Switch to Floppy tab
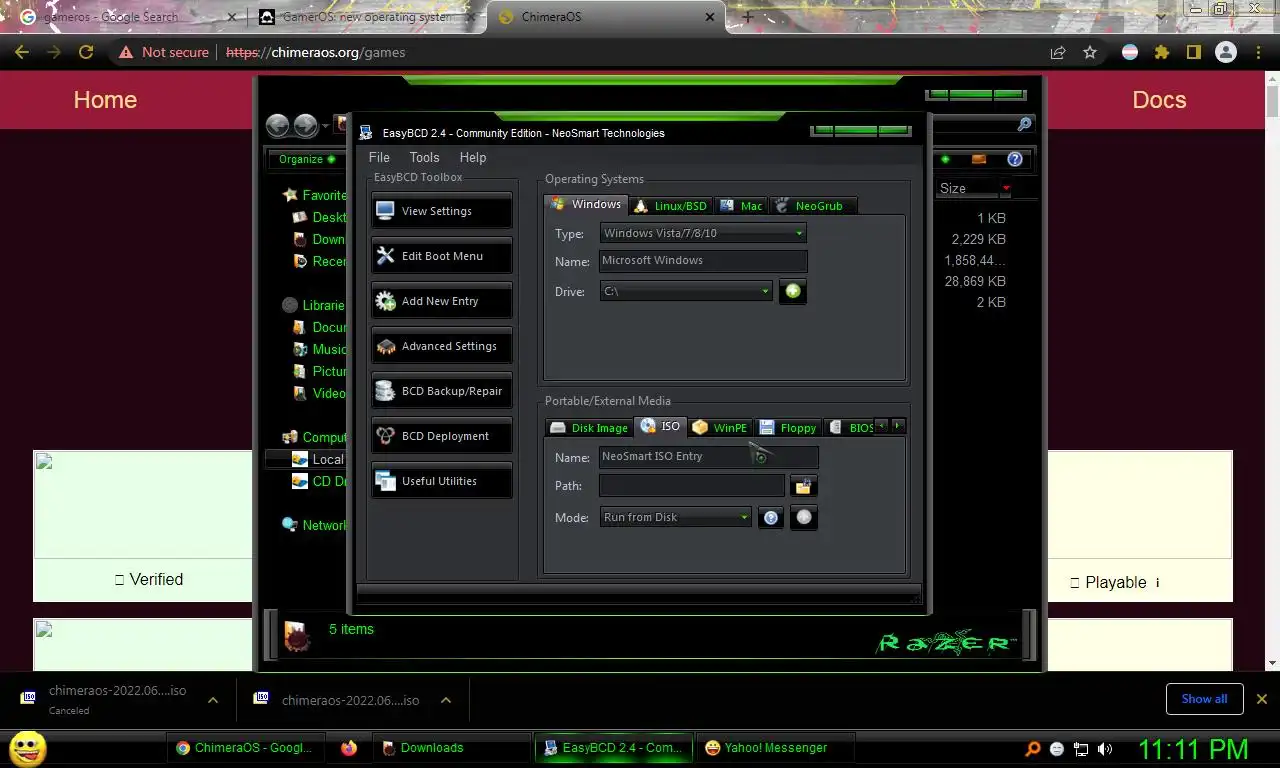Image resolution: width=1280 pixels, height=768 pixels. [x=788, y=428]
